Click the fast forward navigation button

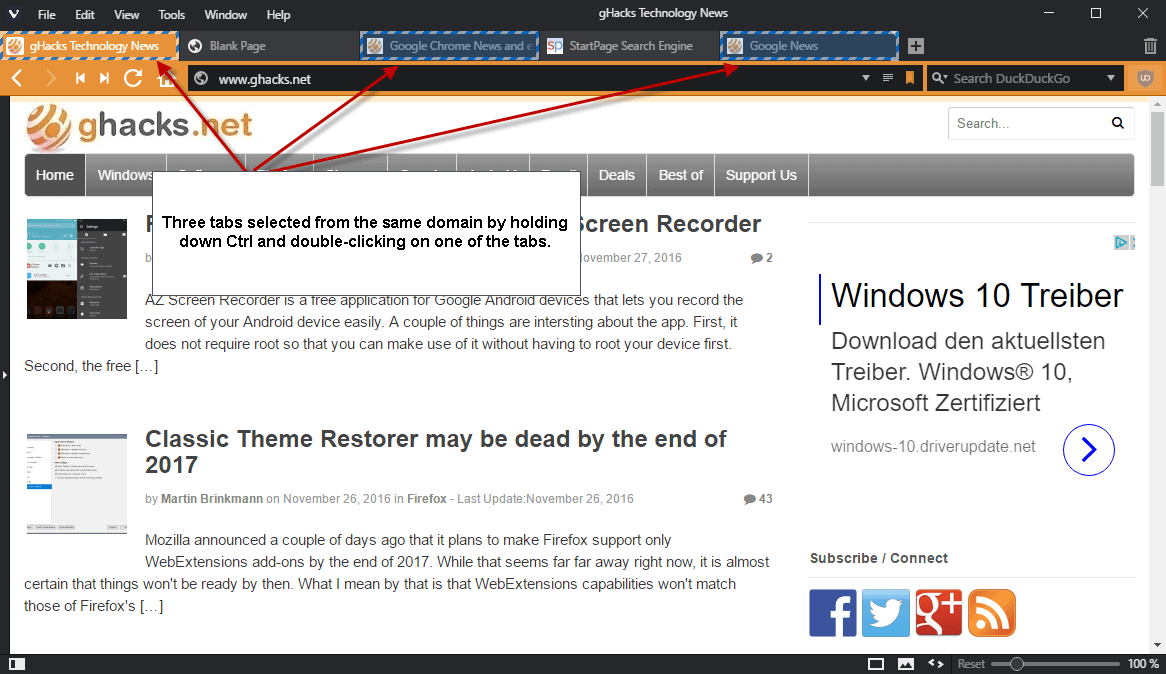[x=105, y=78]
